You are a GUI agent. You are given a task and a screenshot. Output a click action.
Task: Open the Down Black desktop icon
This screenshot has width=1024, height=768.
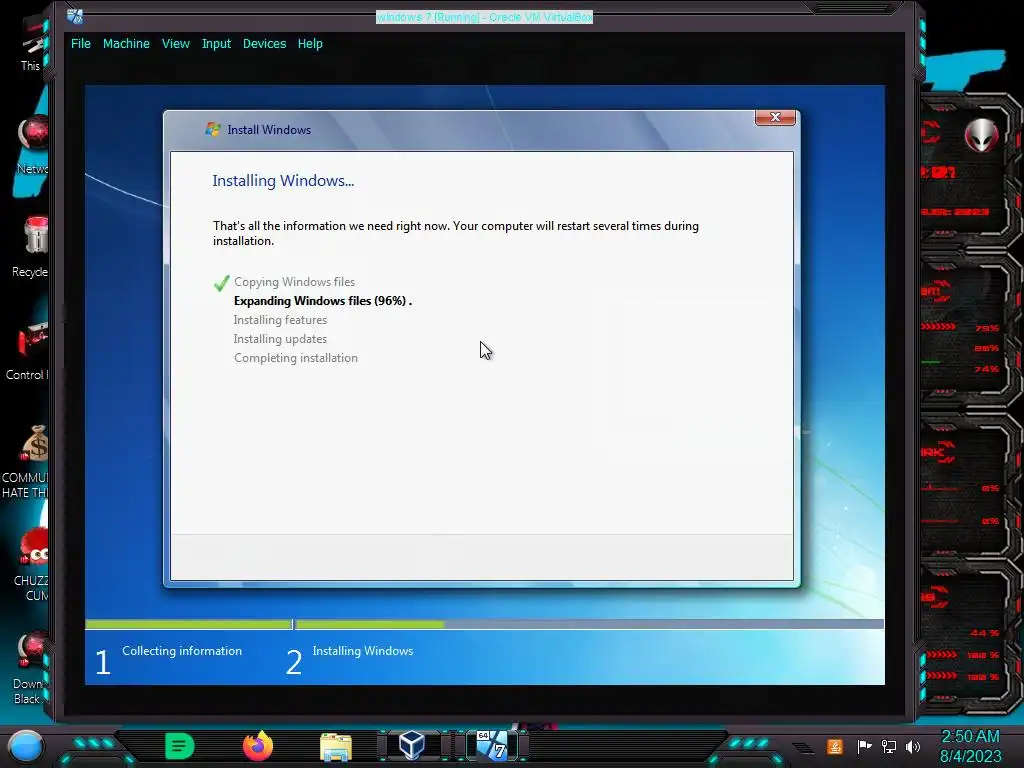(30, 667)
